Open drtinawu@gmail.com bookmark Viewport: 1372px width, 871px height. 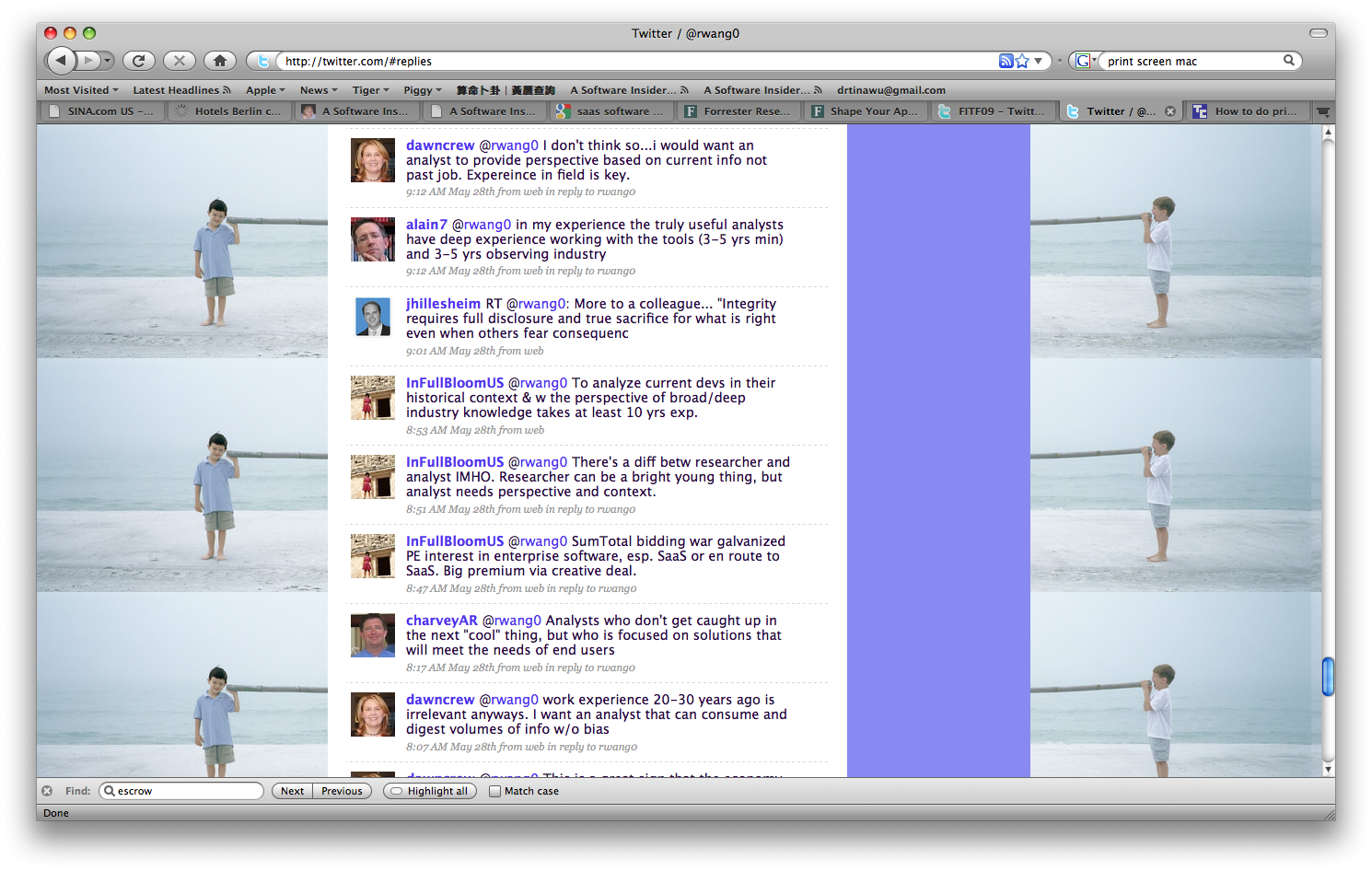pyautogui.click(x=890, y=90)
